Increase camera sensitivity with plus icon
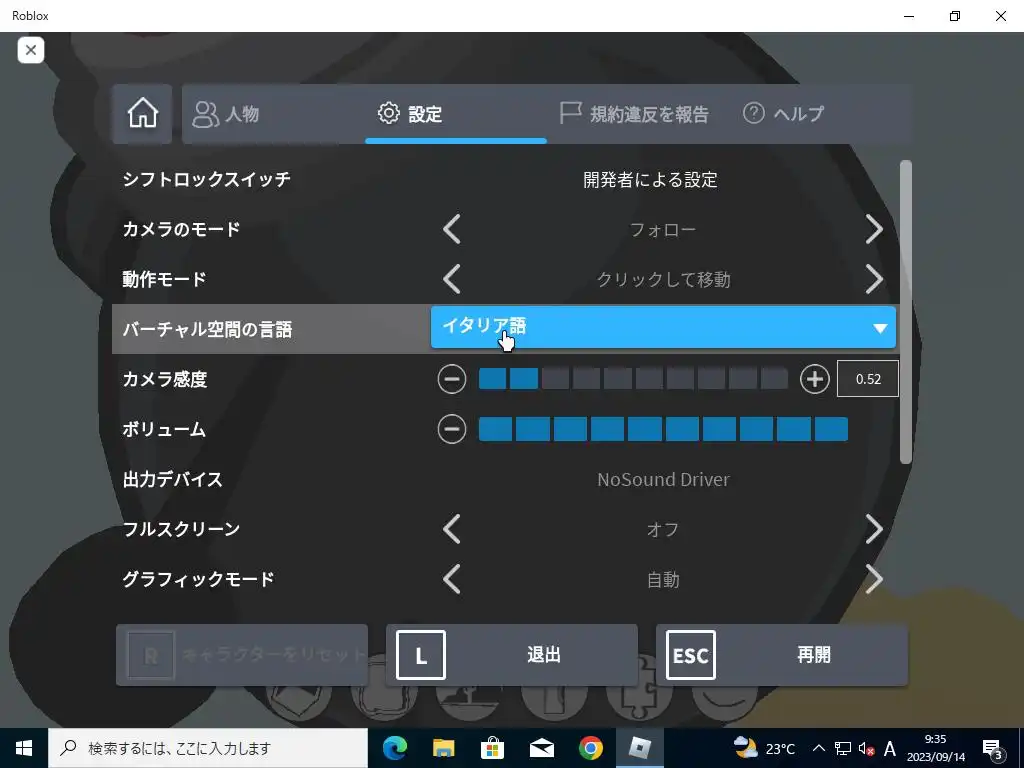Viewport: 1024px width, 768px height. coord(814,379)
